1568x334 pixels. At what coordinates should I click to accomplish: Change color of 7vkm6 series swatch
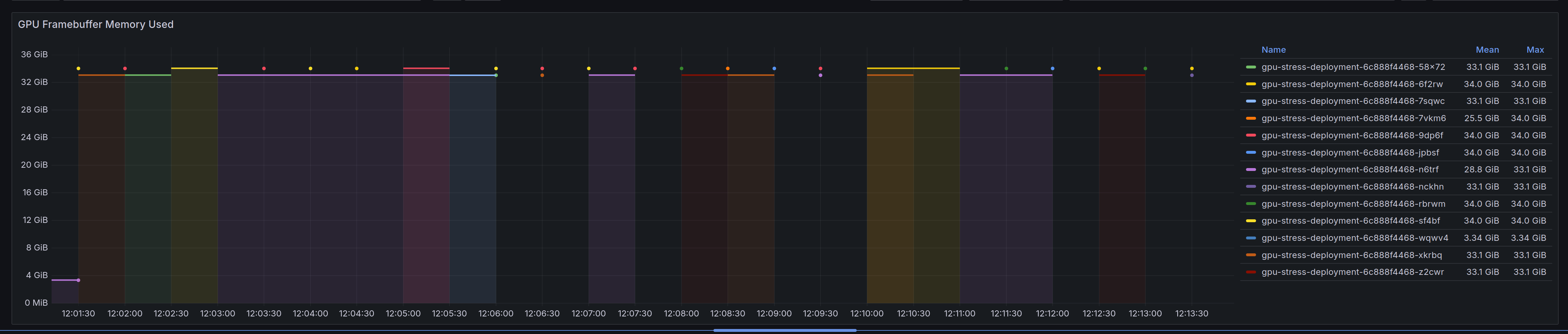(1251, 118)
